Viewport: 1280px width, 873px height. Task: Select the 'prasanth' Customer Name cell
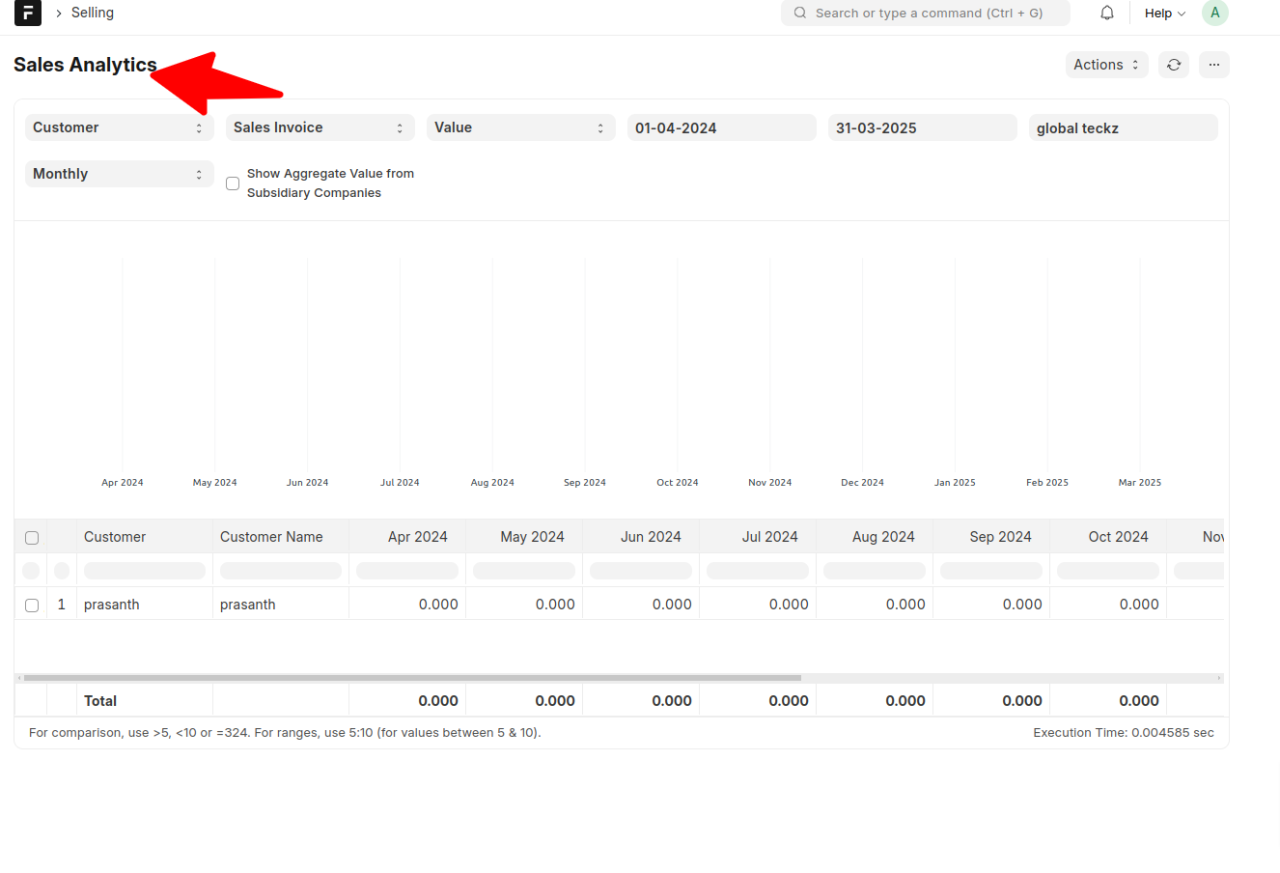pyautogui.click(x=280, y=605)
